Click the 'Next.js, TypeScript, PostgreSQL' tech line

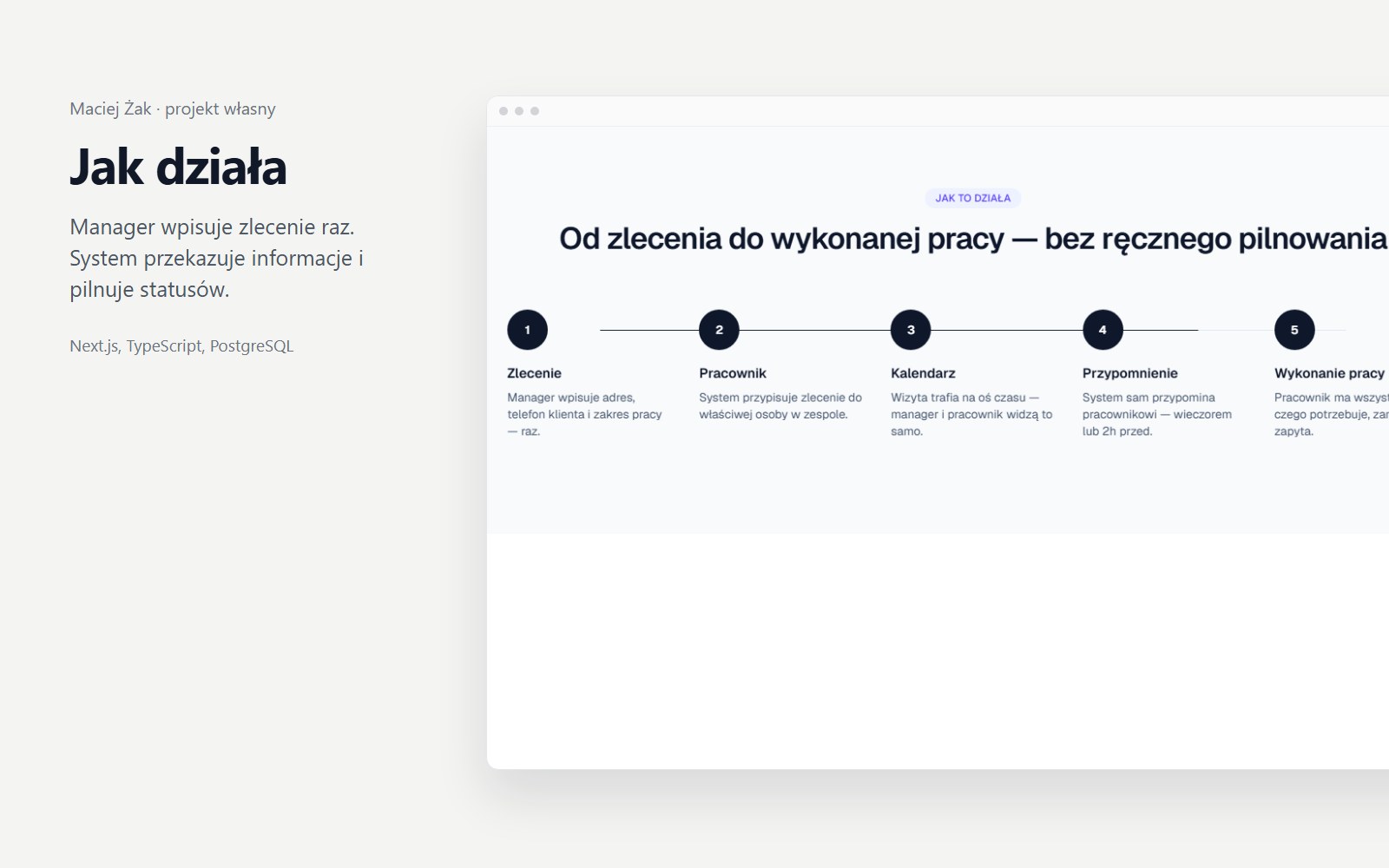tap(181, 345)
